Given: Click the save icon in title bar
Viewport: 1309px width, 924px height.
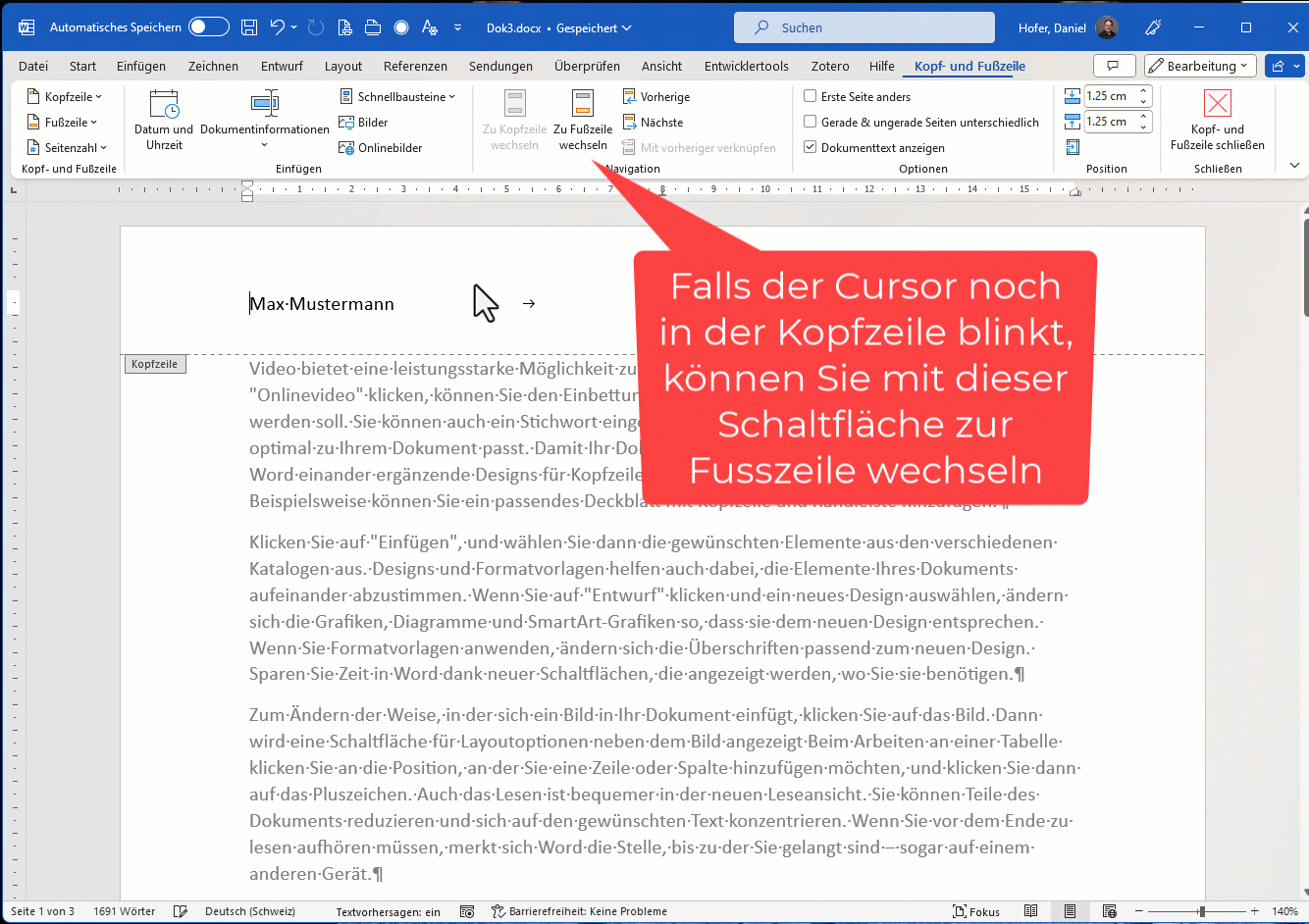Looking at the screenshot, I should tap(249, 27).
